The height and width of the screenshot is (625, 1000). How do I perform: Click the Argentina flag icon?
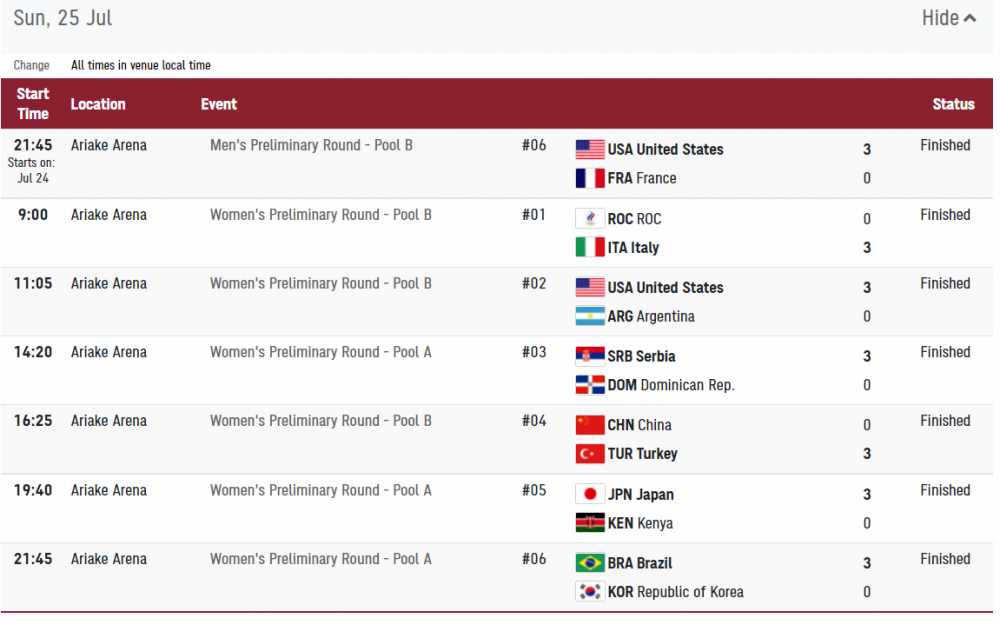pos(590,317)
